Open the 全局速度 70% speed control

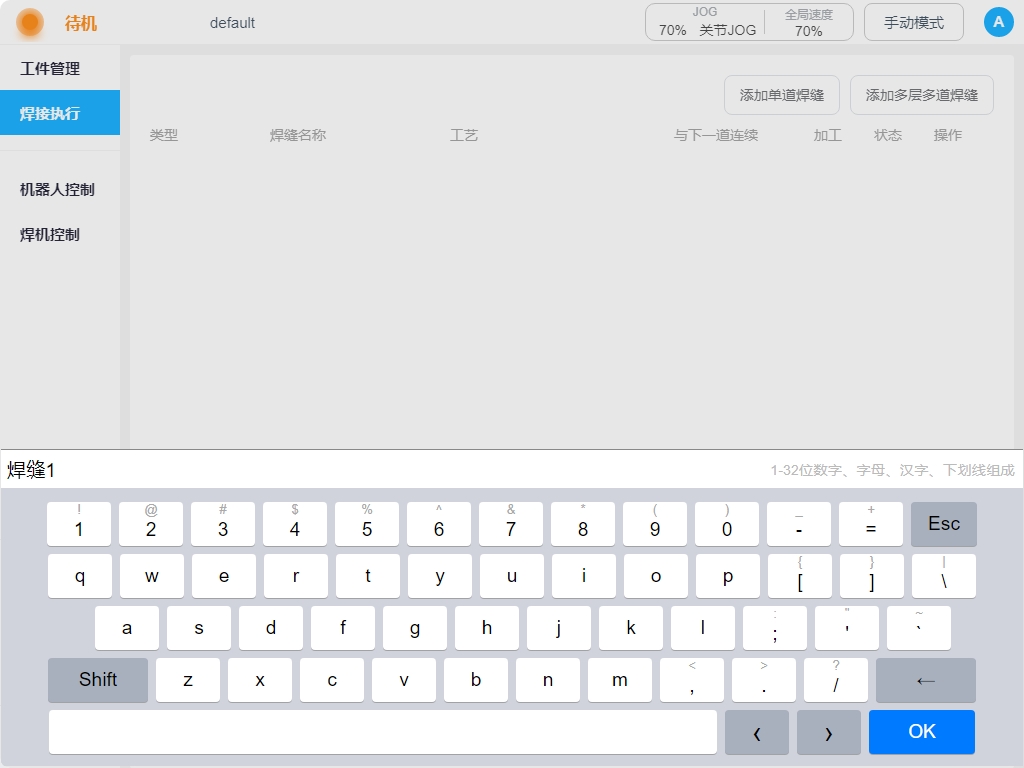tap(808, 22)
